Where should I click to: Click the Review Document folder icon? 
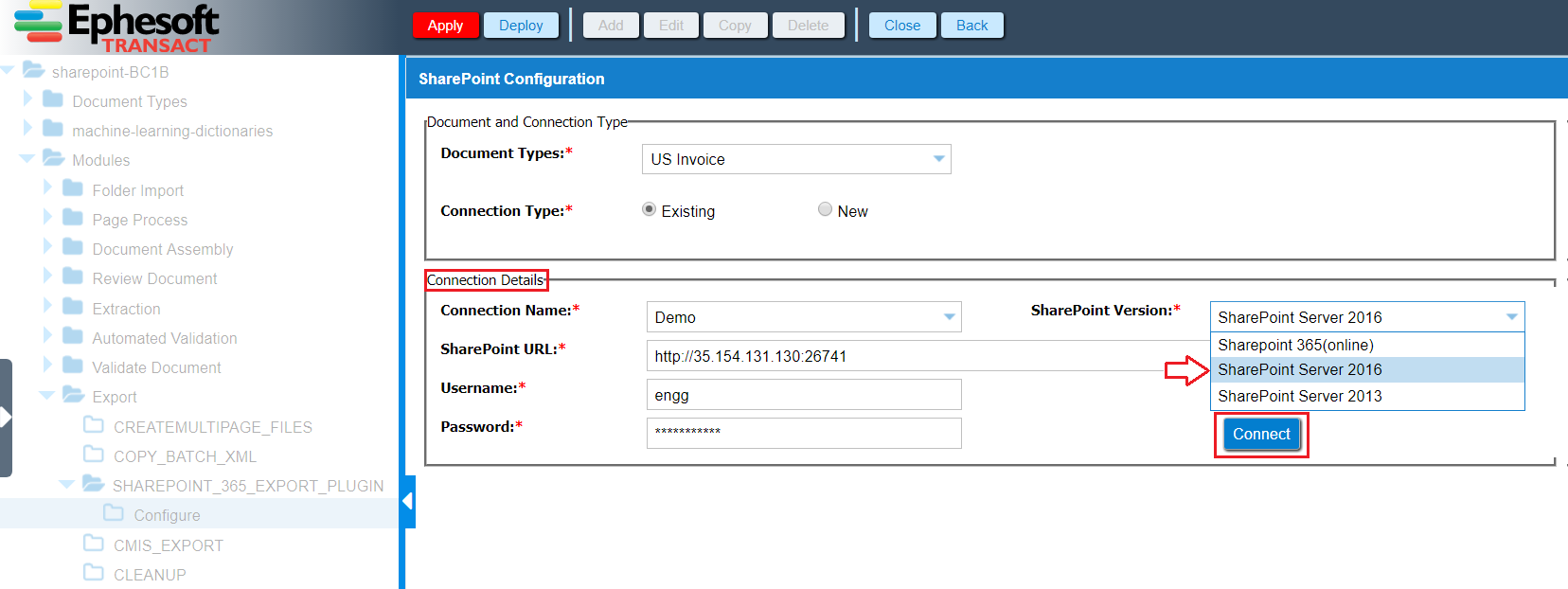click(73, 277)
